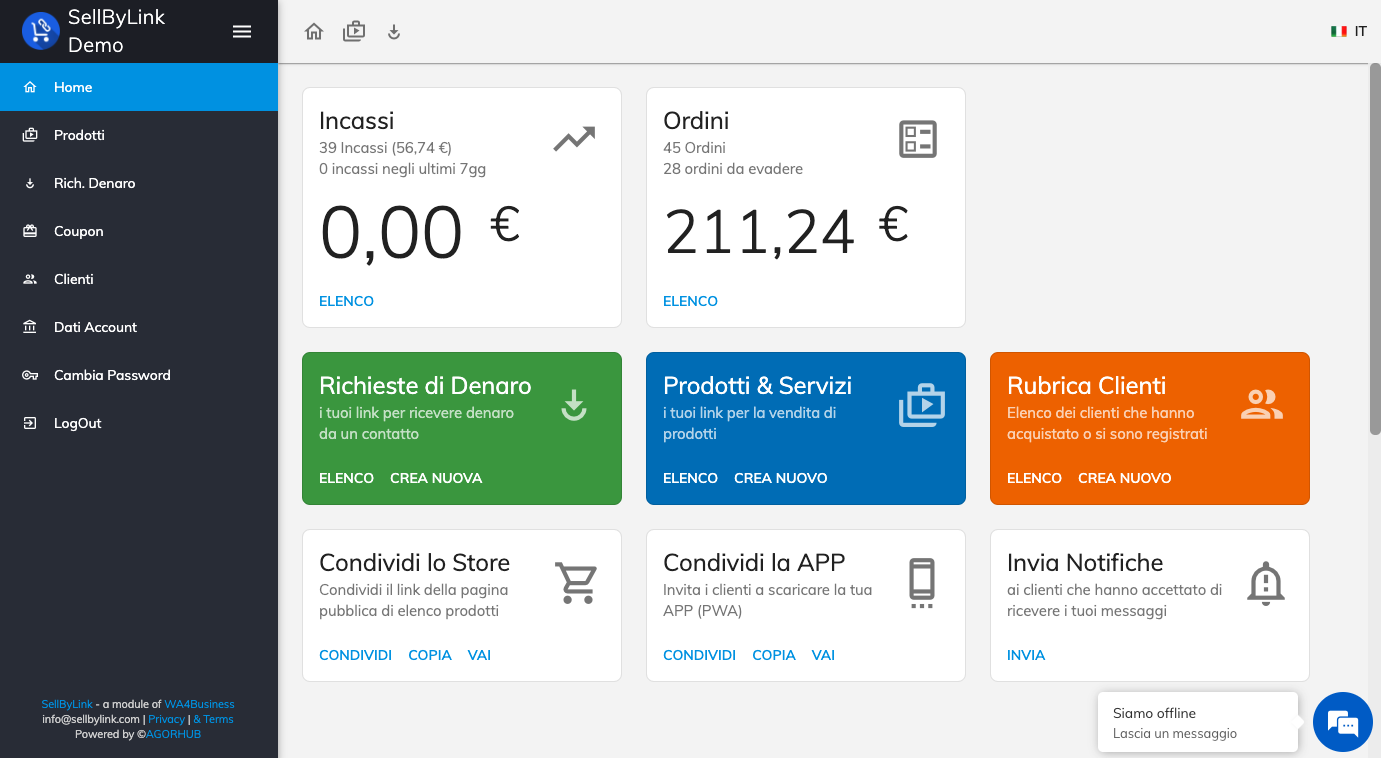This screenshot has width=1381, height=758.
Task: Select Home in the sidebar menu
Action: click(139, 87)
